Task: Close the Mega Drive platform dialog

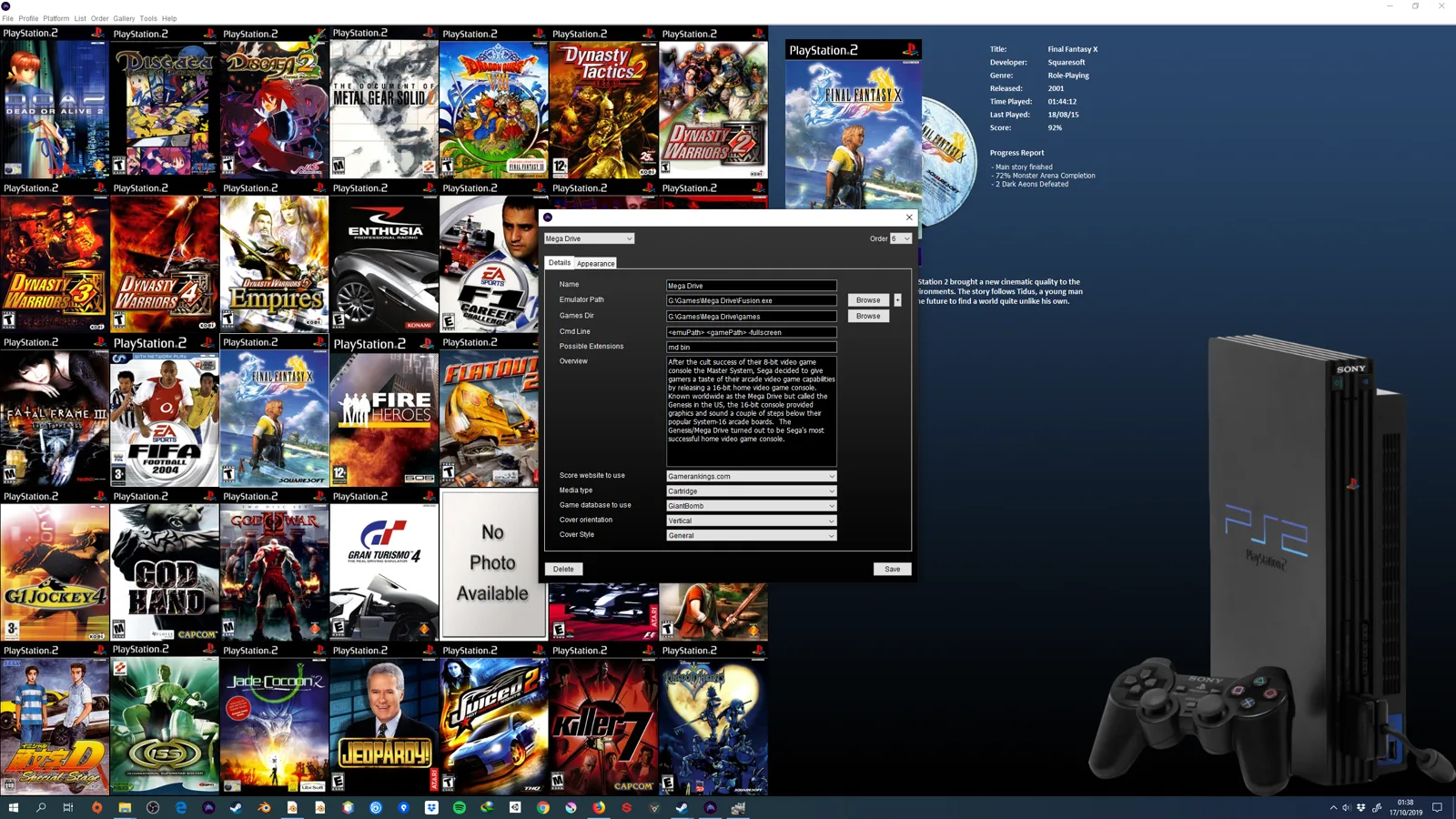Action: (908, 217)
